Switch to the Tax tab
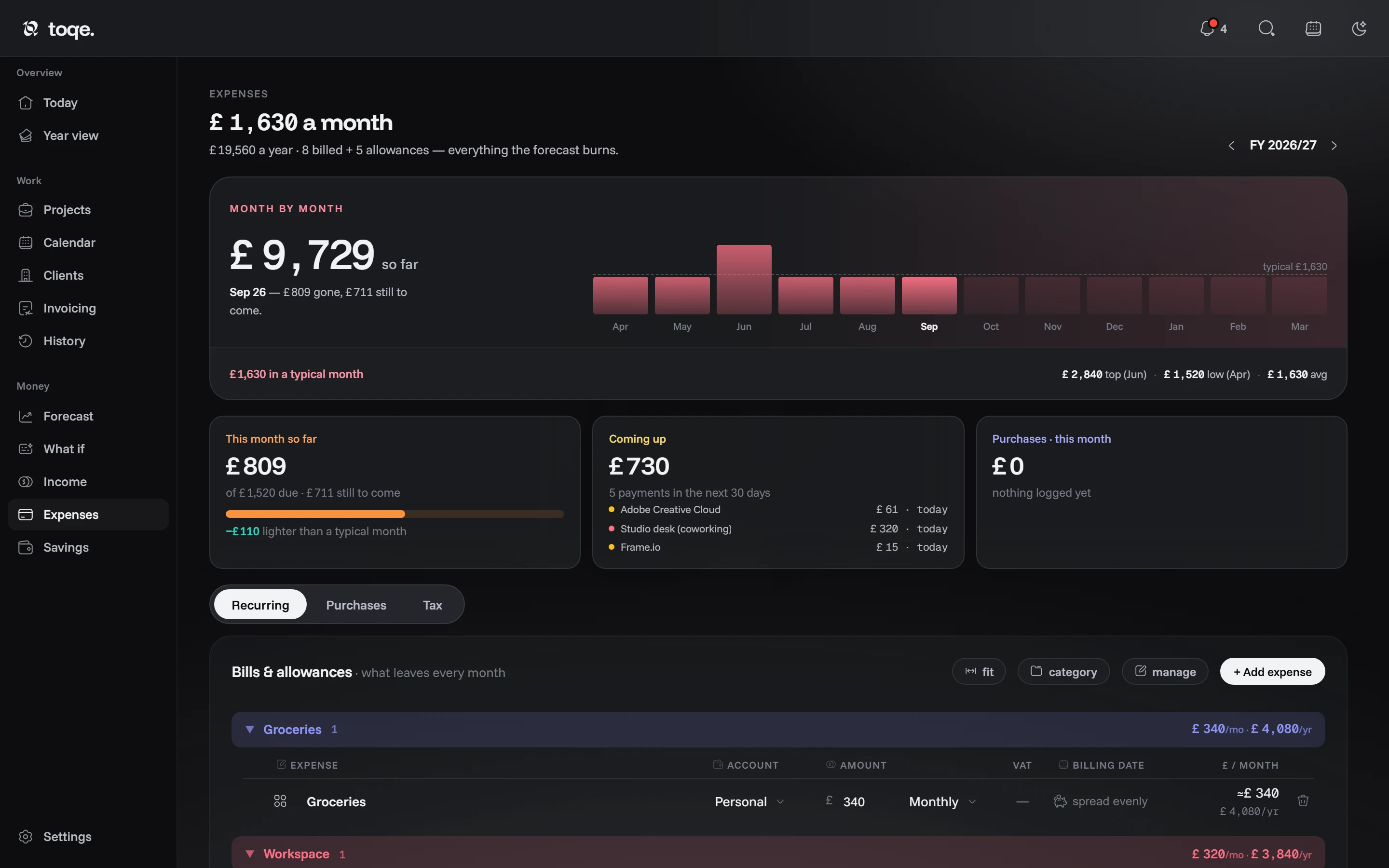Screen dimensions: 1389x868 [x=432, y=605]
